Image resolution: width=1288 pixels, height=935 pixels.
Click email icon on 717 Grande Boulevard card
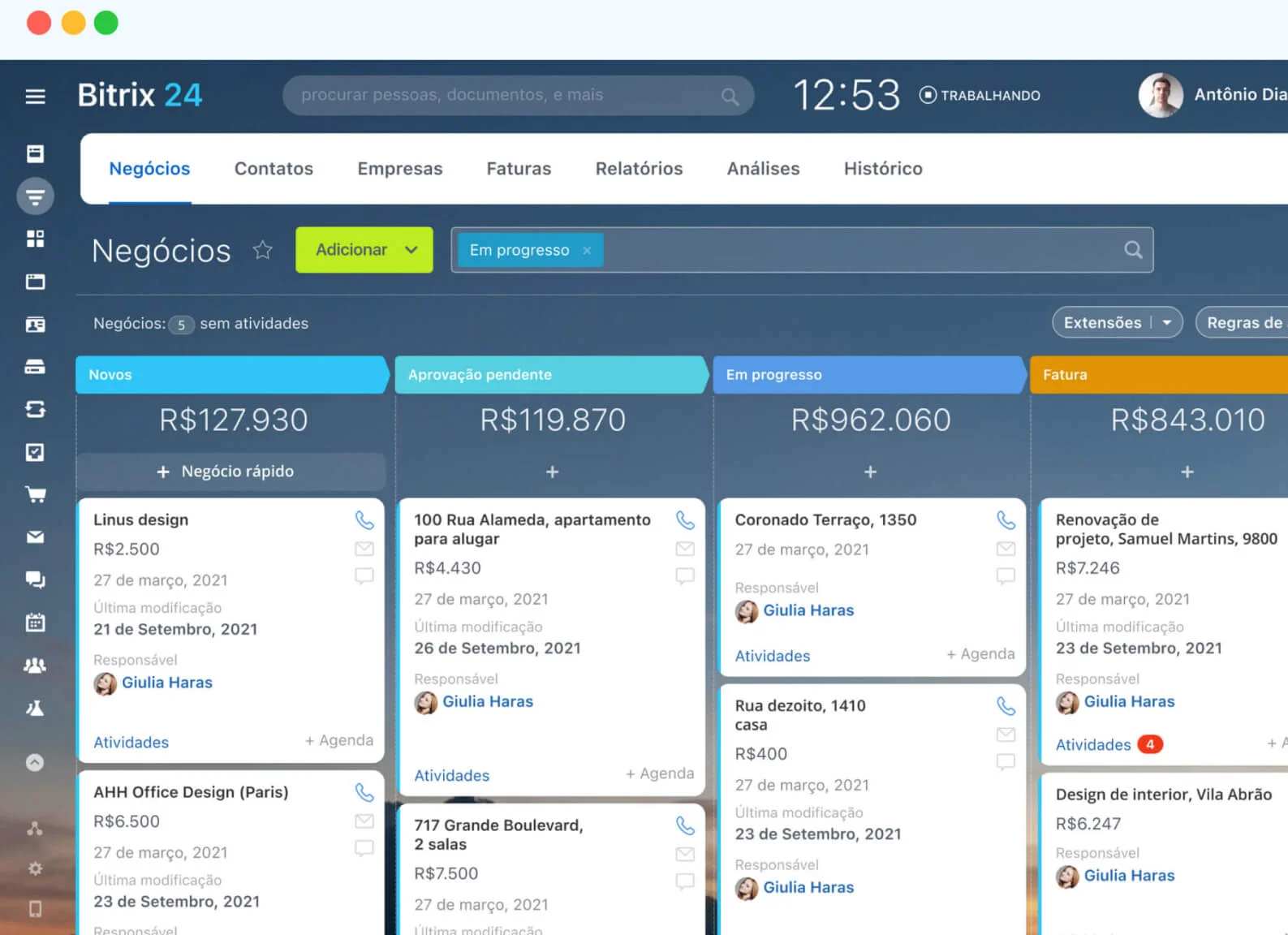pyautogui.click(x=685, y=854)
